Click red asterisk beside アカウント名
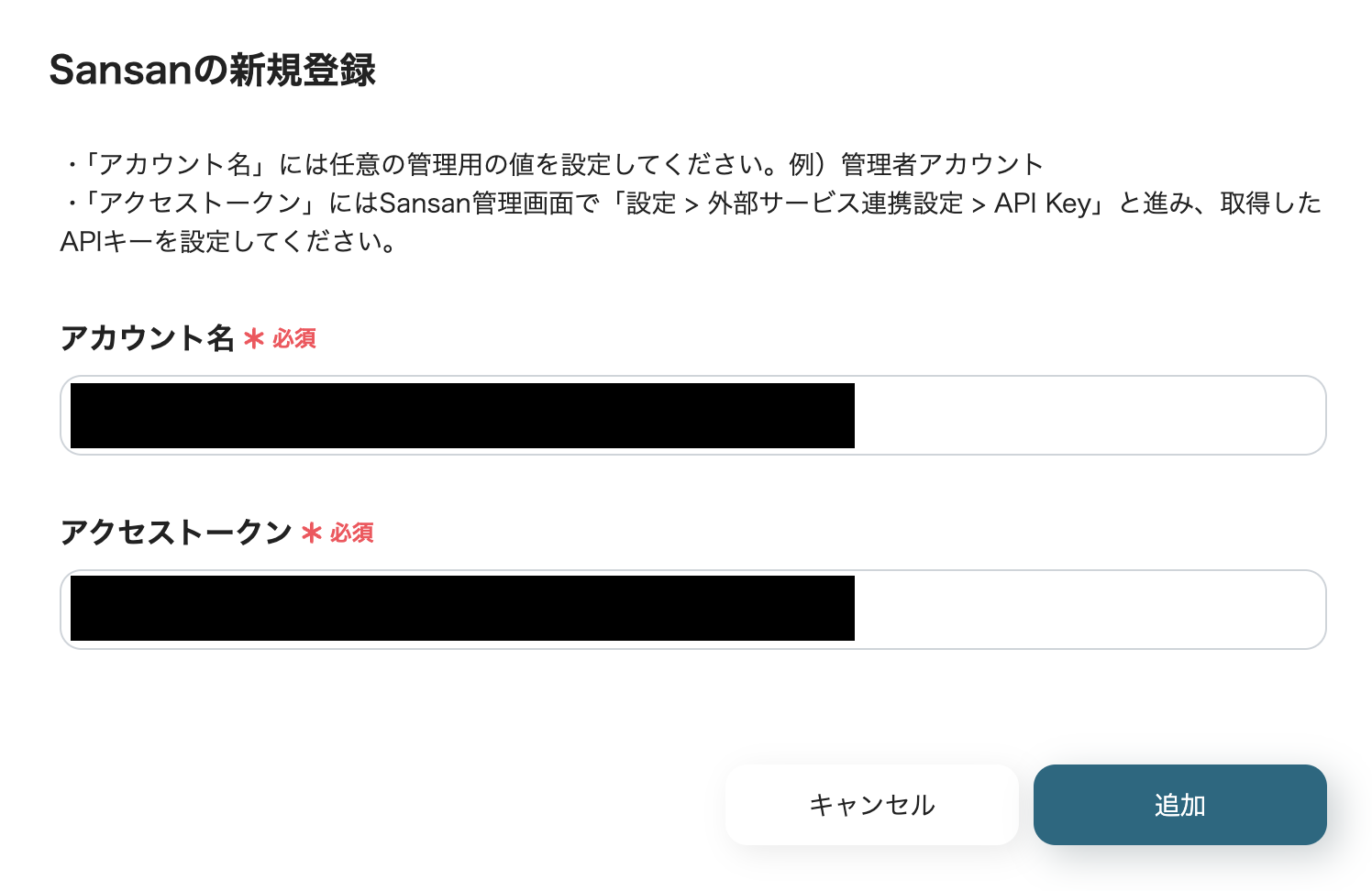This screenshot has width=1372, height=891. click(x=254, y=339)
